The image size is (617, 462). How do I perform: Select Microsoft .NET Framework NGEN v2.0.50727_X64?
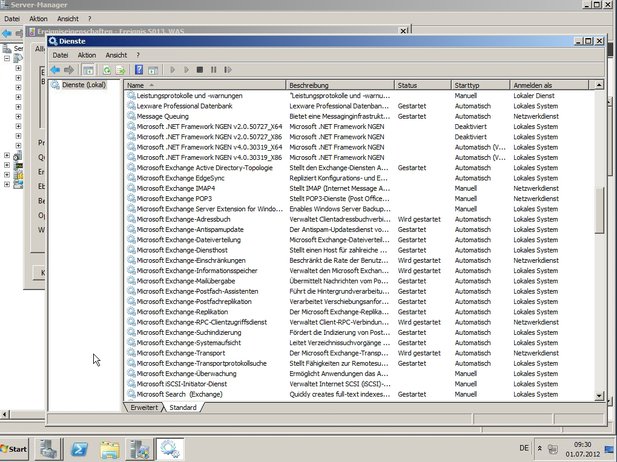pos(209,126)
